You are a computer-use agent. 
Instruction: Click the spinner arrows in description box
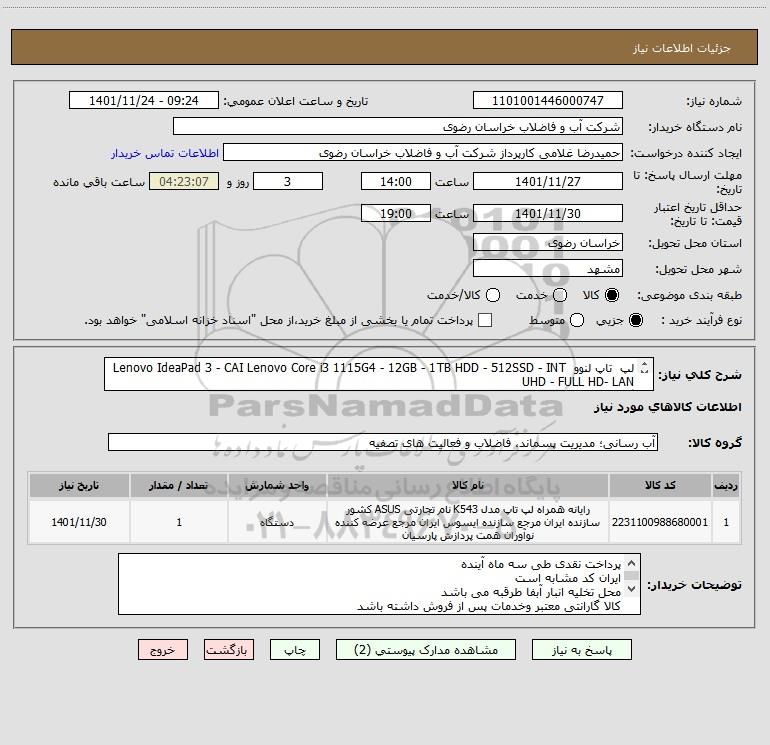[645, 367]
